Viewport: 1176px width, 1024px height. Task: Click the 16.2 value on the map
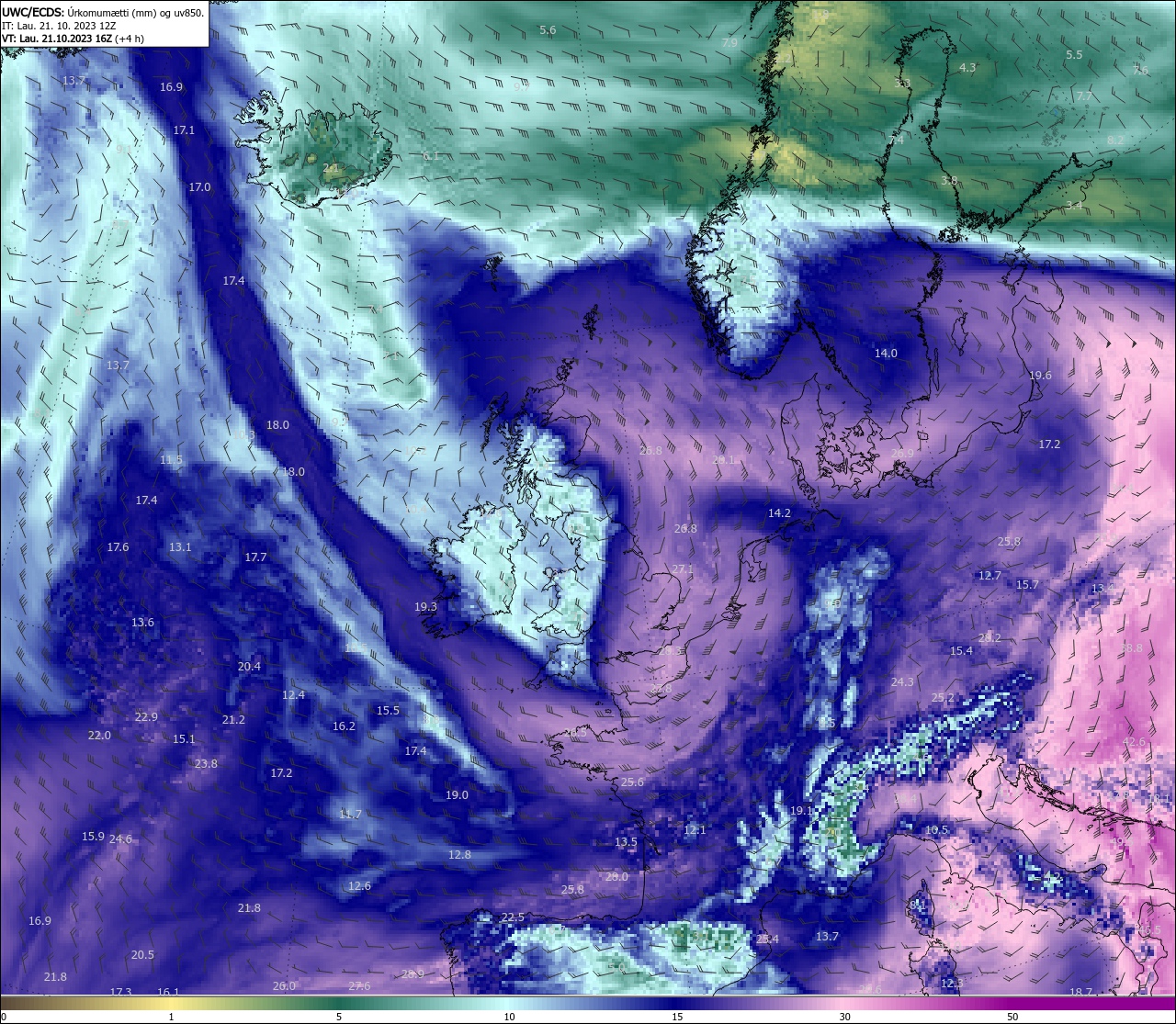pos(344,726)
